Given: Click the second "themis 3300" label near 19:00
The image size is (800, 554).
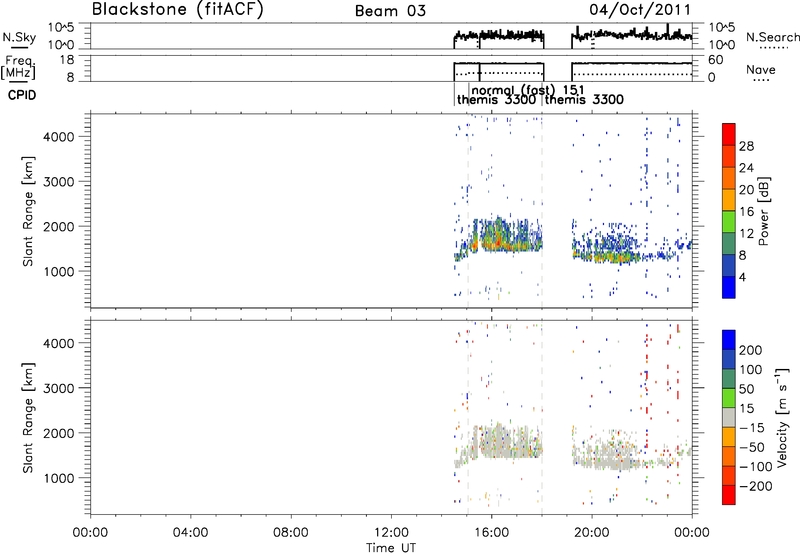Looking at the screenshot, I should (584, 99).
